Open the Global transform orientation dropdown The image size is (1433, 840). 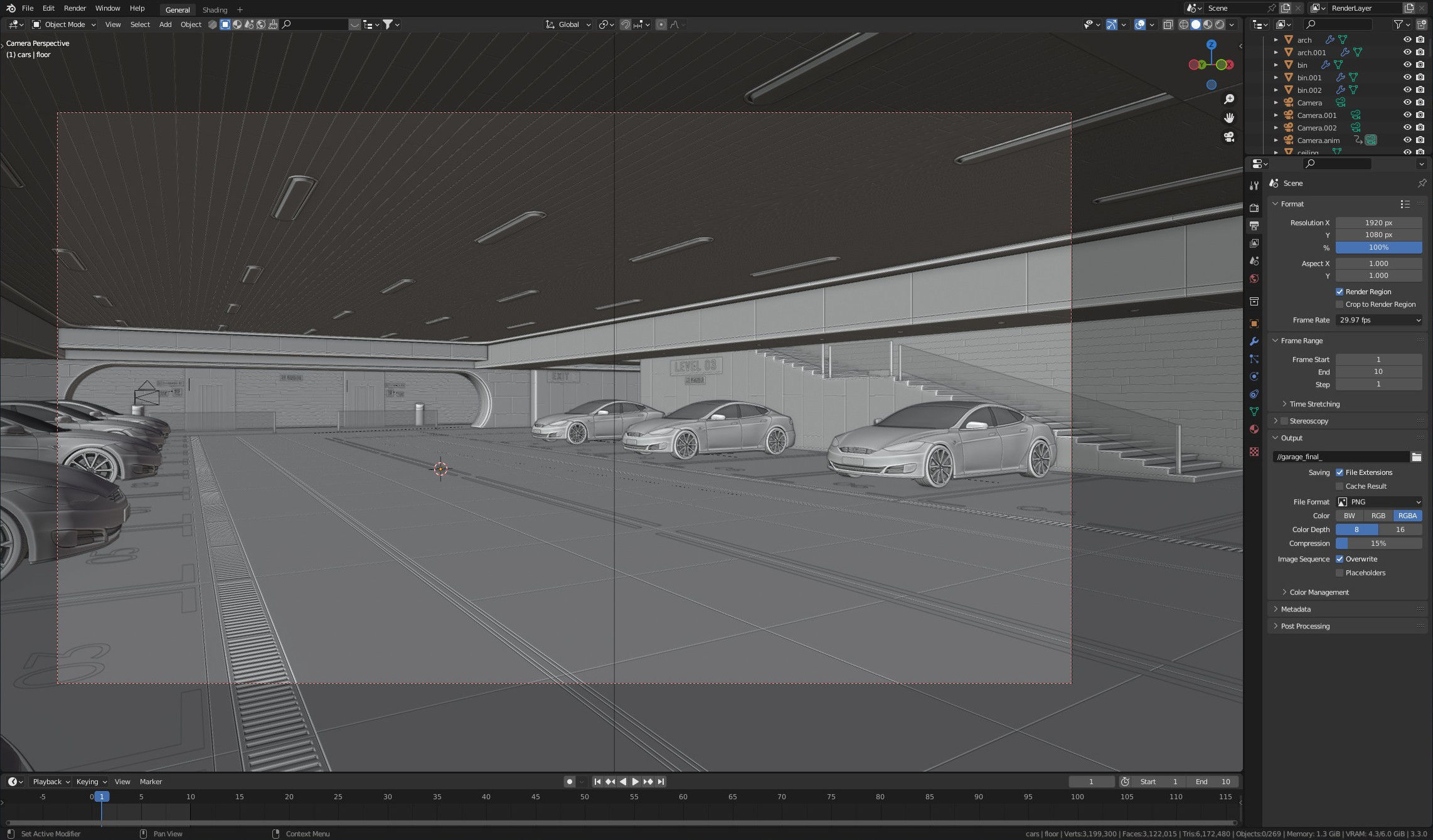[x=568, y=24]
